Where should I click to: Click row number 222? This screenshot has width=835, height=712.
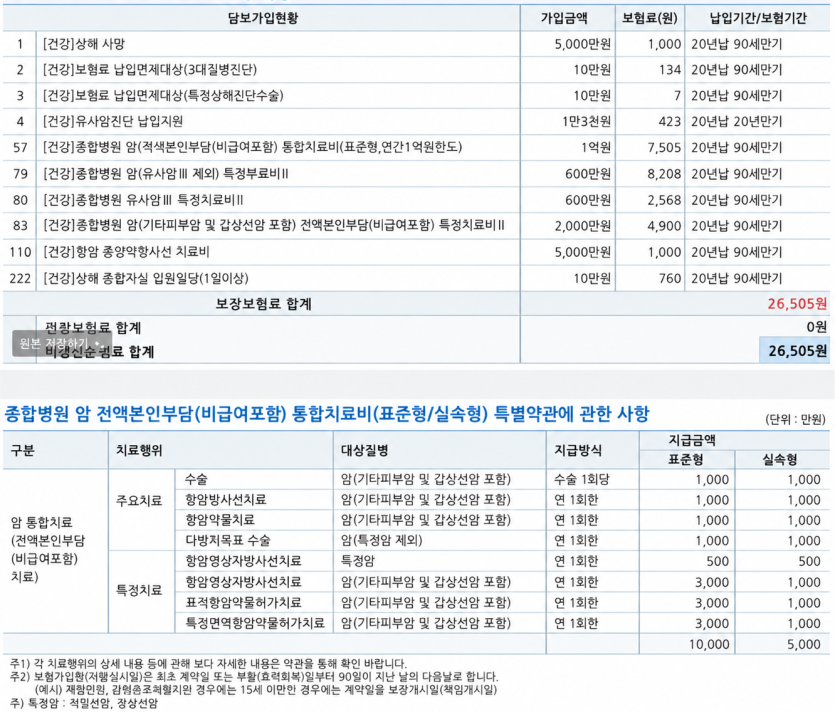pos(20,278)
